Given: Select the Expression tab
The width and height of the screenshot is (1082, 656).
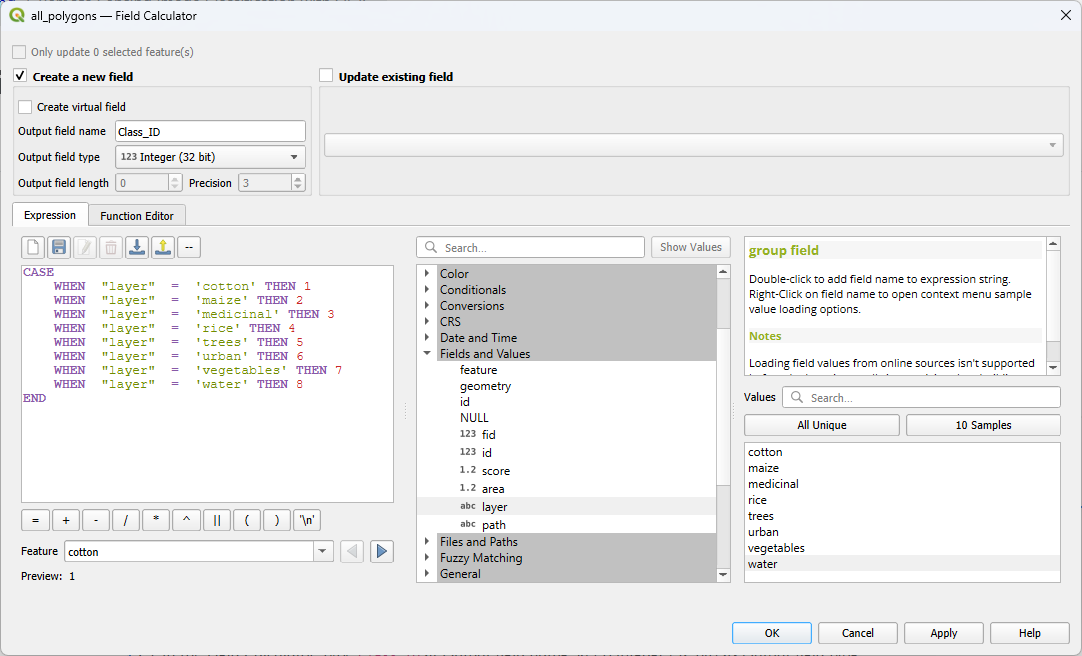Looking at the screenshot, I should pos(50,215).
